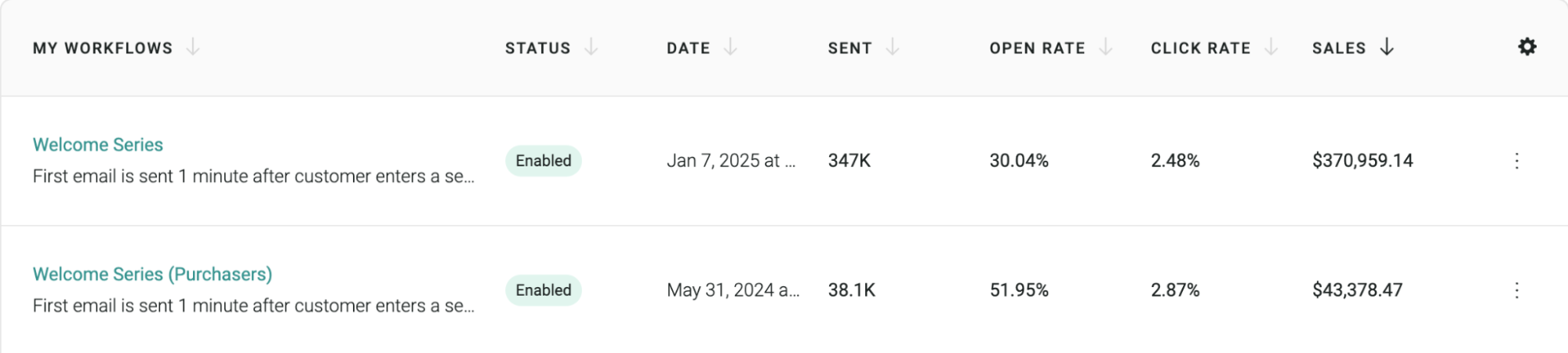The height and width of the screenshot is (353, 1568).
Task: Click the OPEN RATE column header label
Action: point(1037,48)
